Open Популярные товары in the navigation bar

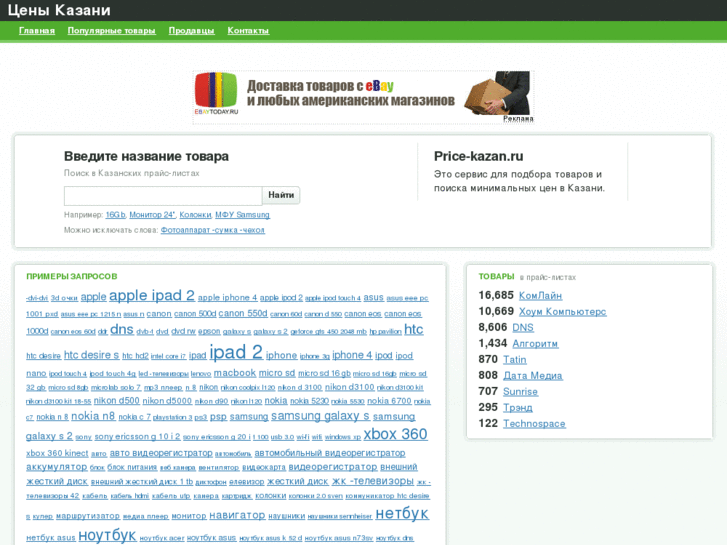(111, 31)
